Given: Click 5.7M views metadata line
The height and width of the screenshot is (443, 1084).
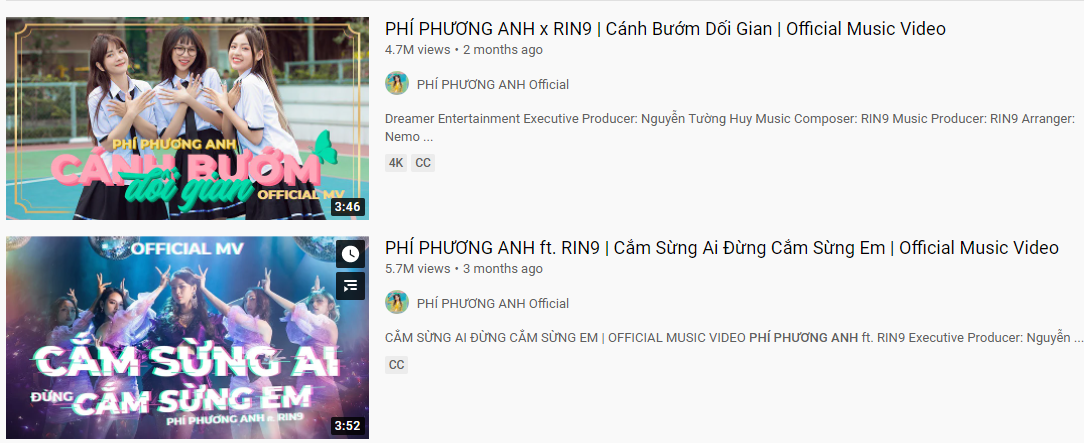Looking at the screenshot, I should pos(464,269).
